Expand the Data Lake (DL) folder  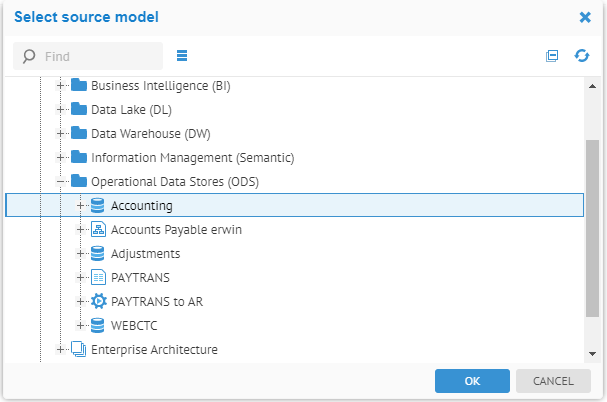coord(61,110)
